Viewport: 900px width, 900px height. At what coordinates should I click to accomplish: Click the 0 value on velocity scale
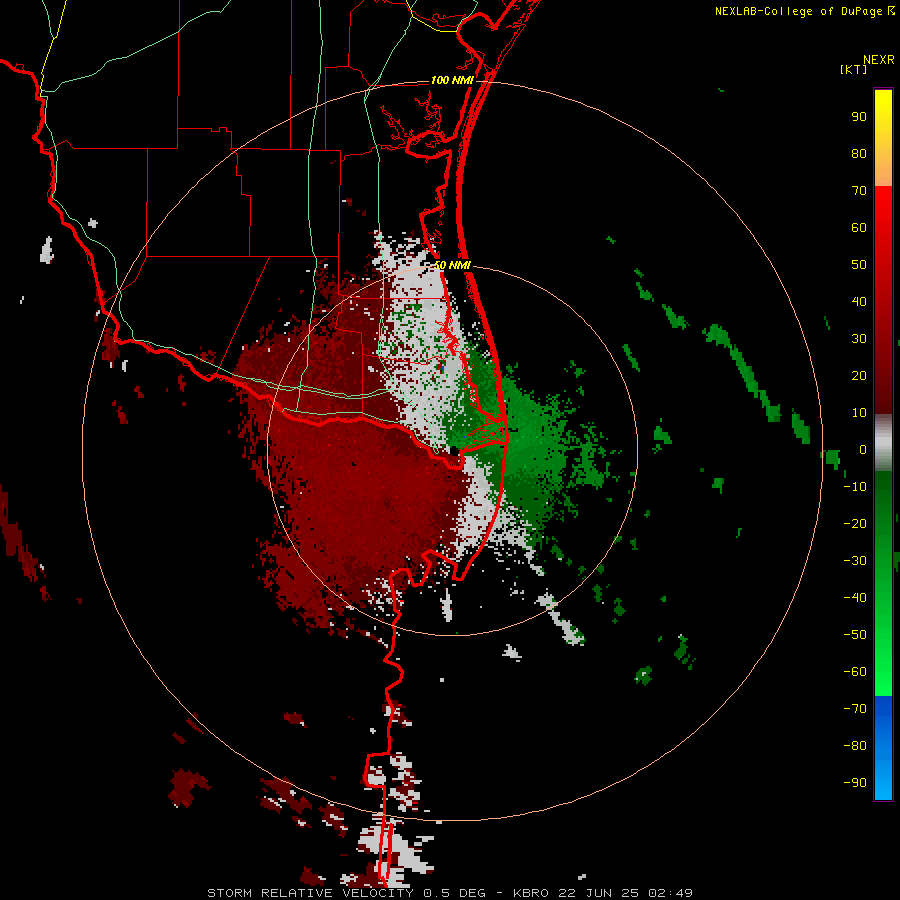point(862,449)
